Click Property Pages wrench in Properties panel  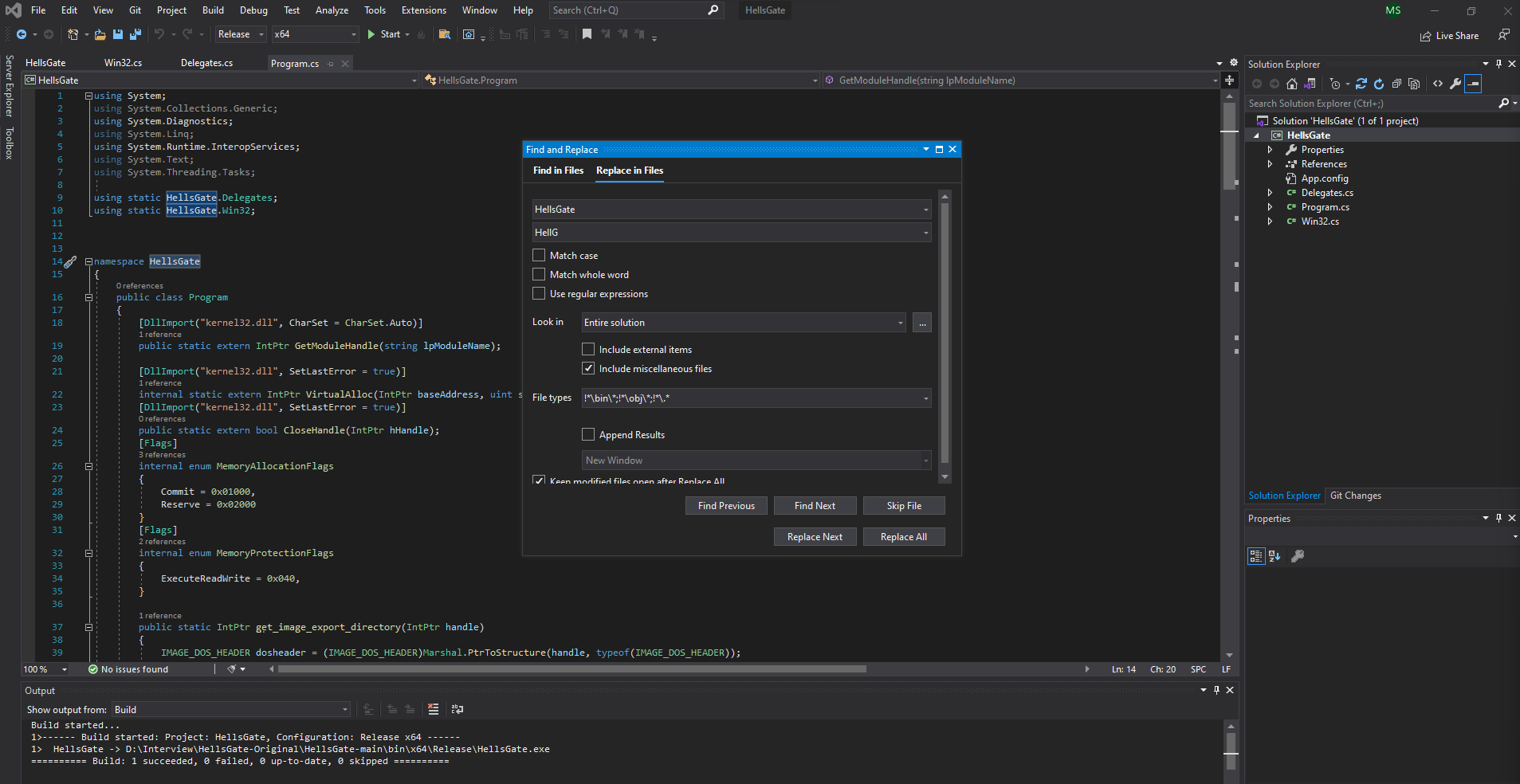click(x=1298, y=556)
